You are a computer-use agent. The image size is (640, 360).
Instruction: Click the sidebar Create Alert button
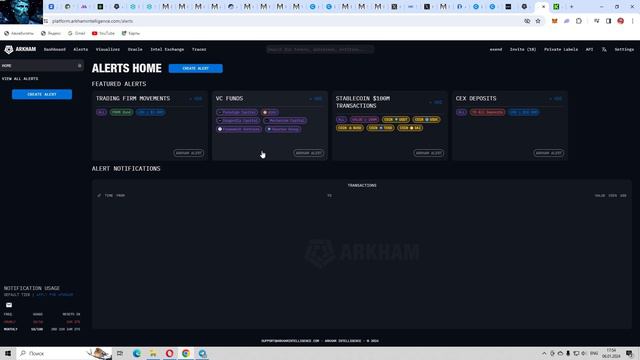(42, 94)
